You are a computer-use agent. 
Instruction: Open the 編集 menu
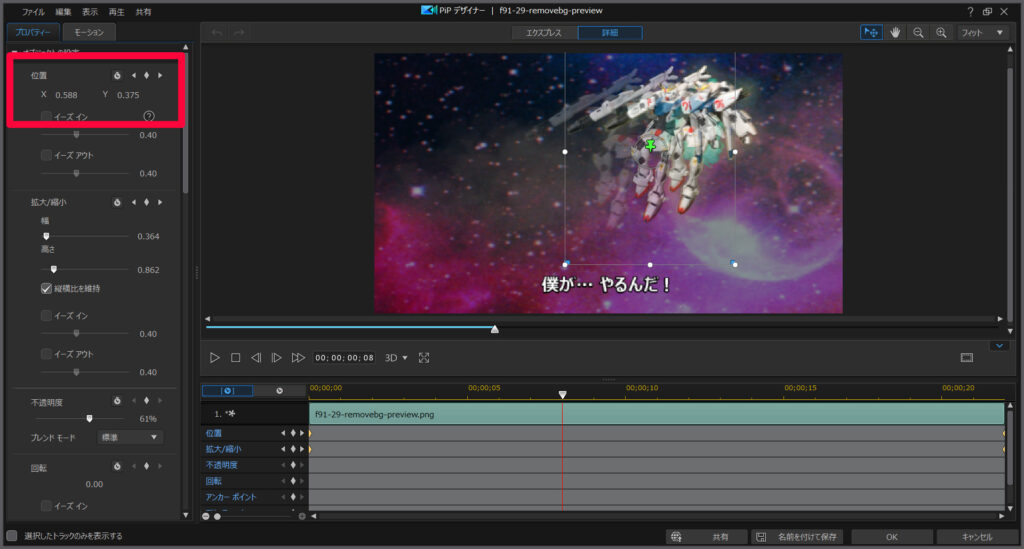point(63,12)
